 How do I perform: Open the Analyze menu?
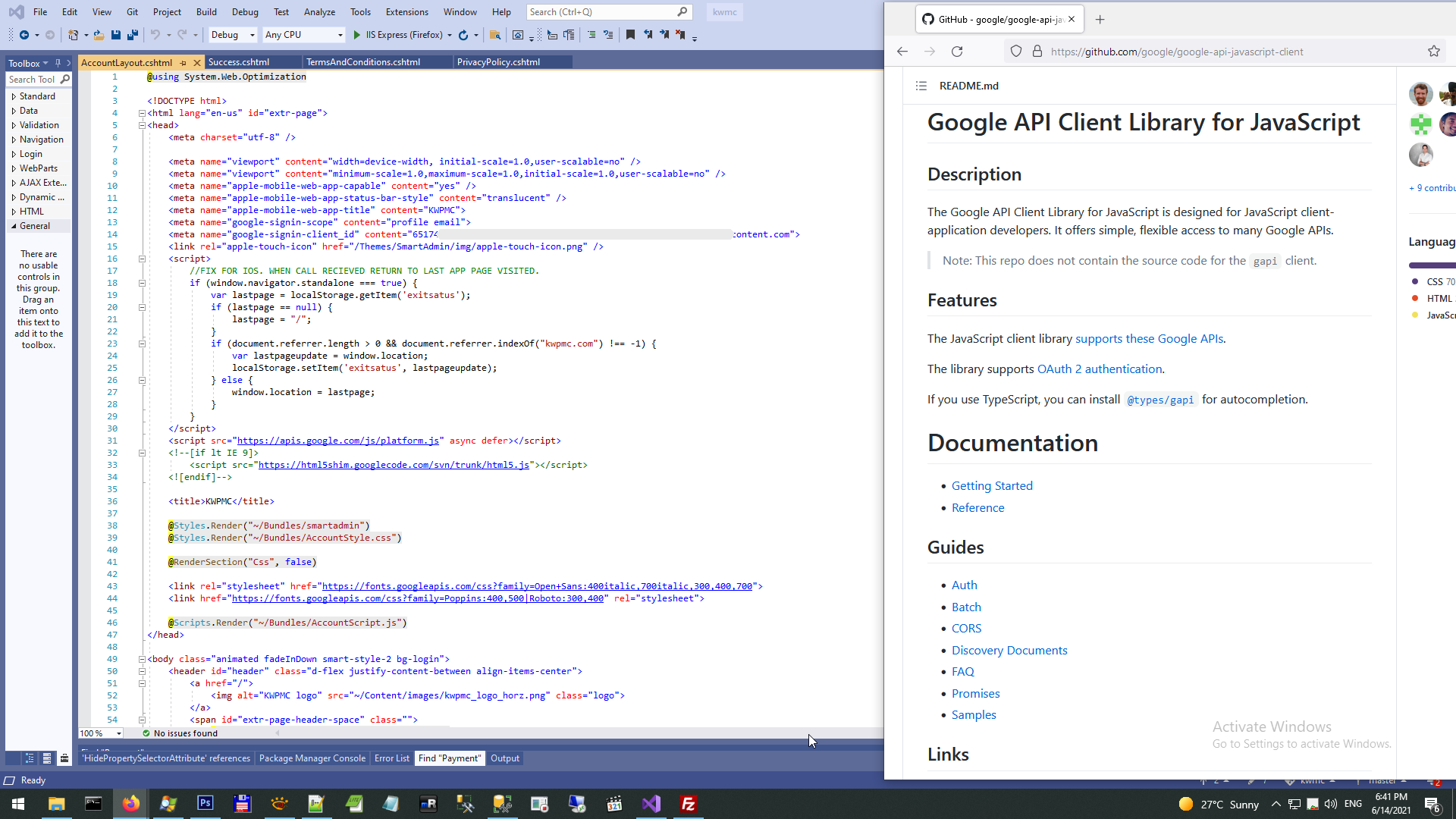pos(319,12)
